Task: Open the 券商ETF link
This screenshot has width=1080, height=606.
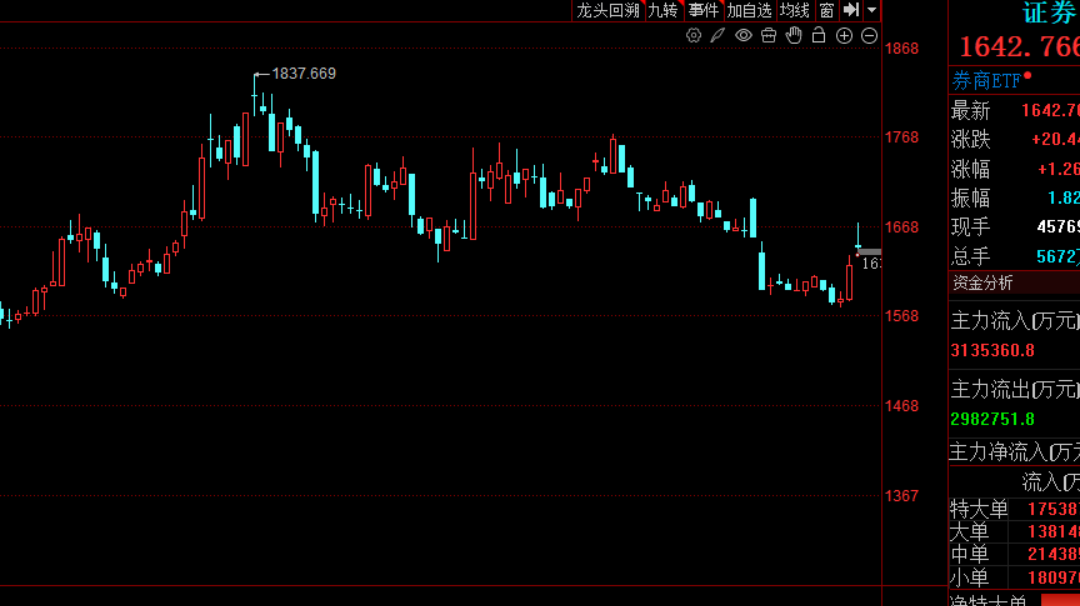Action: 986,81
